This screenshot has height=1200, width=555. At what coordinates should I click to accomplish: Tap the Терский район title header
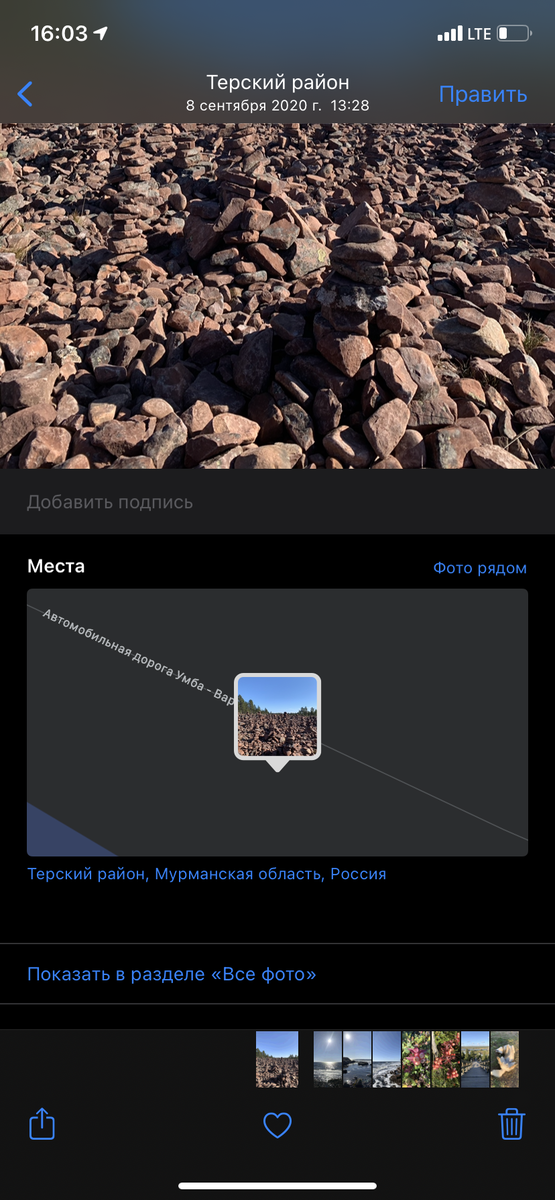tap(278, 83)
